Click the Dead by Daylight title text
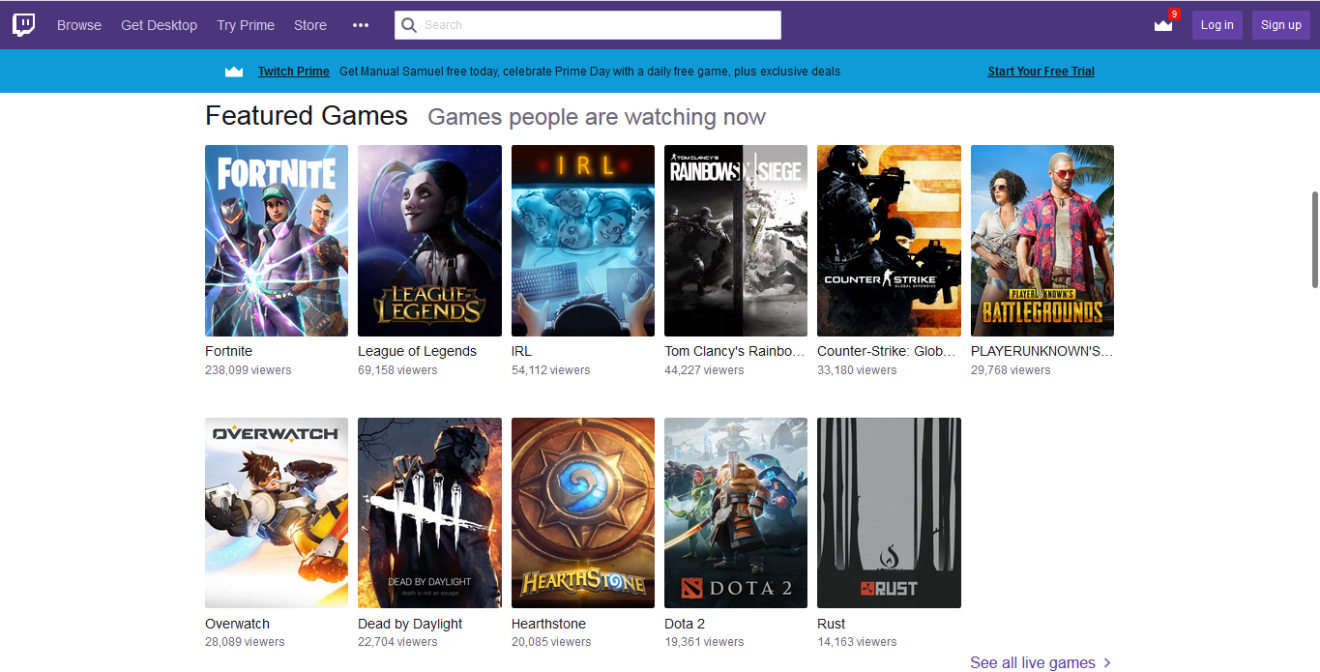1320x672 pixels. pos(410,624)
